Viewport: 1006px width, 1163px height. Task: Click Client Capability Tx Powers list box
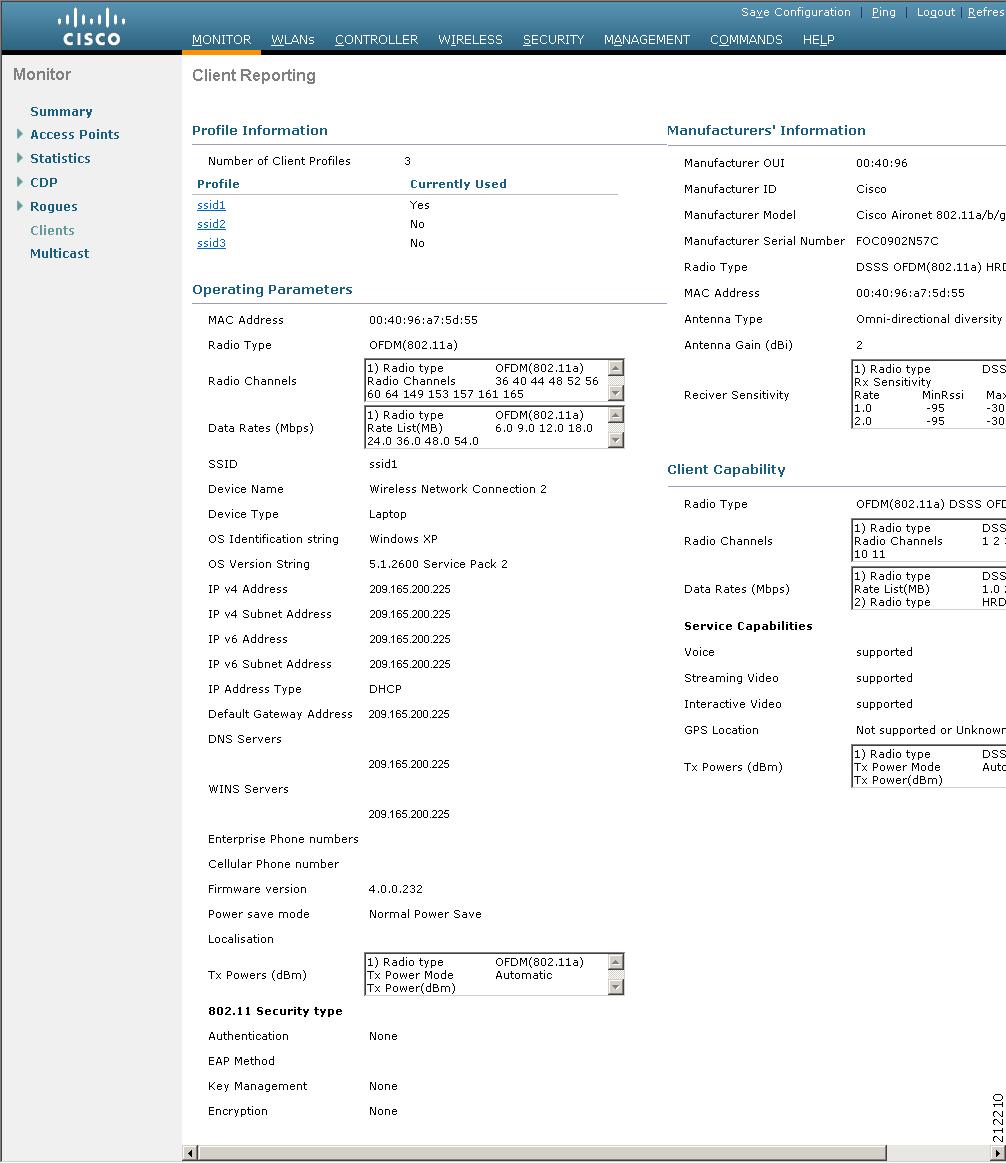tap(928, 767)
